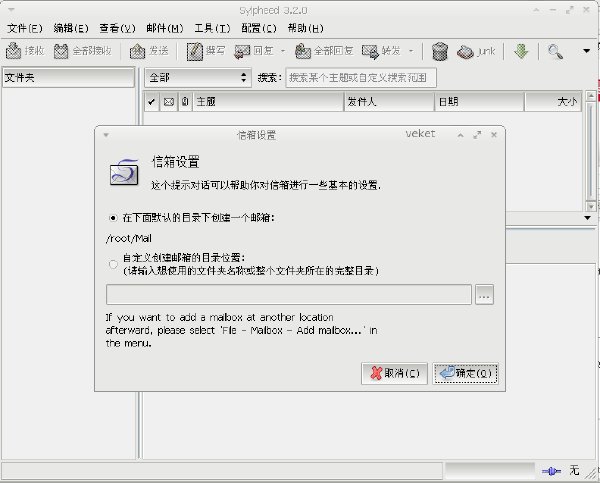Click scrollbar up arrow in message list
This screenshot has width=600, height=483.
[x=591, y=96]
